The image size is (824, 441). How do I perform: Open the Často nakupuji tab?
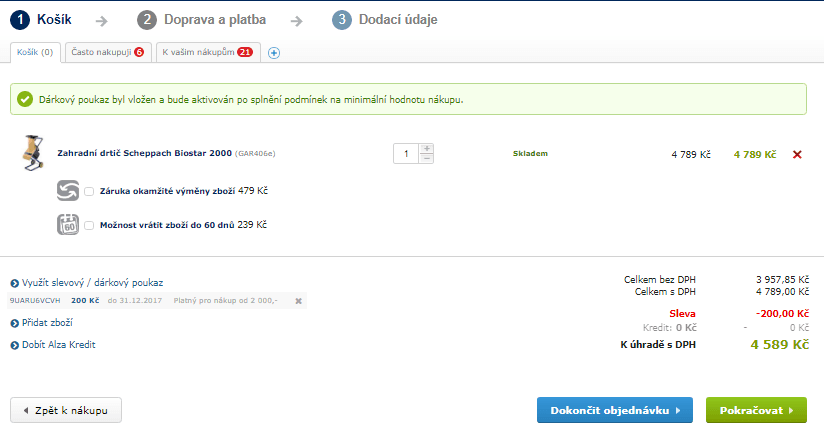108,53
